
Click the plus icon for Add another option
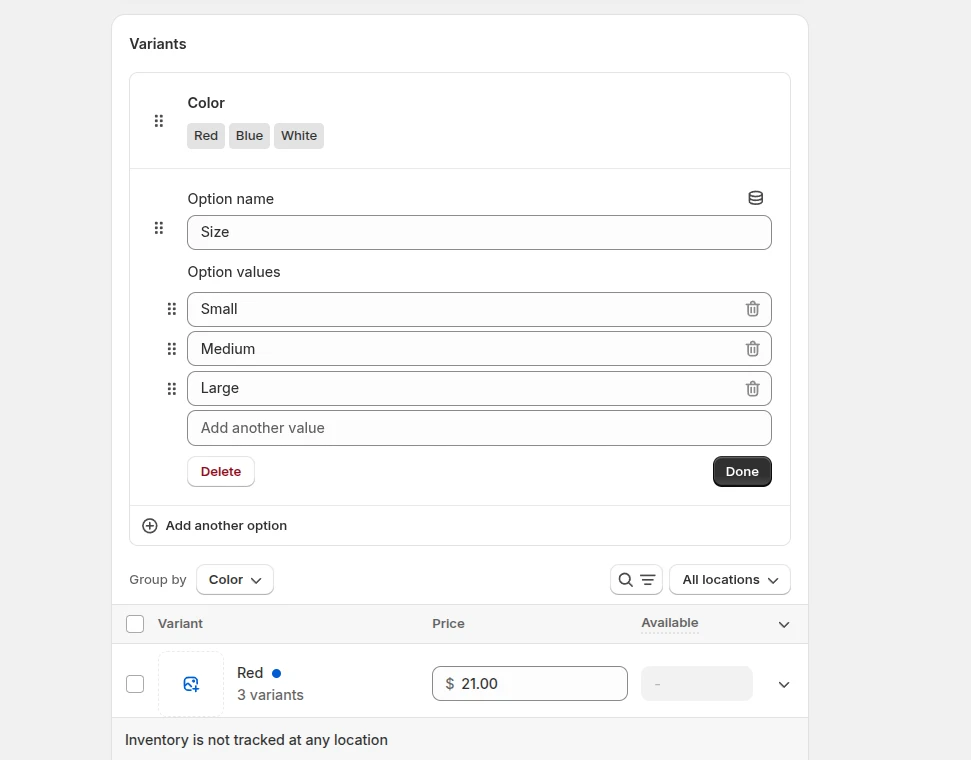click(149, 526)
